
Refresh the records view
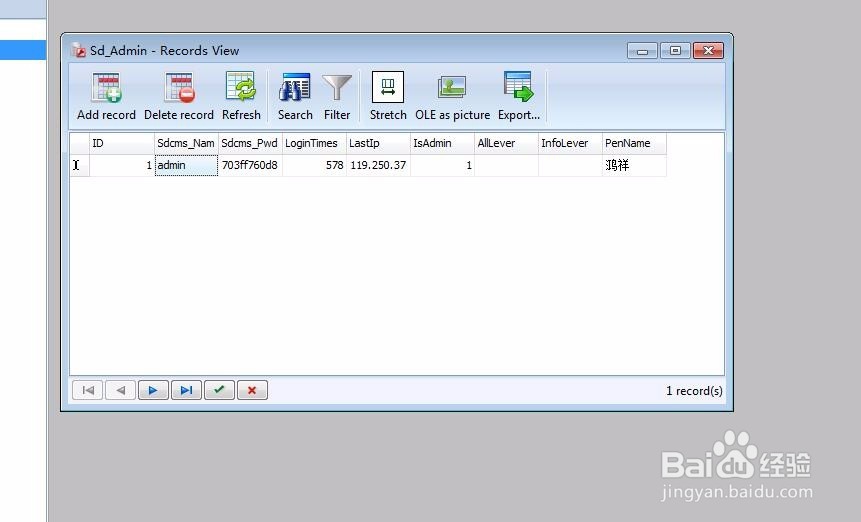tap(241, 97)
